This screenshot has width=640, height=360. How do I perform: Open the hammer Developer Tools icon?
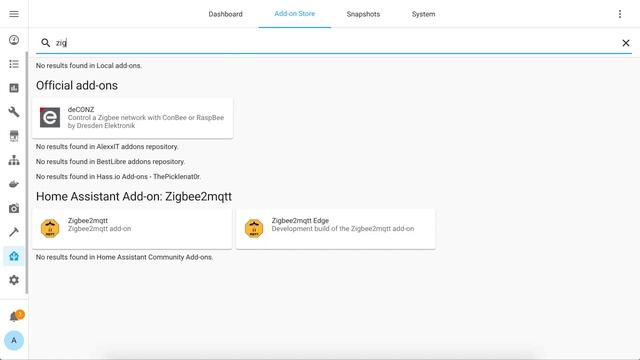point(14,232)
